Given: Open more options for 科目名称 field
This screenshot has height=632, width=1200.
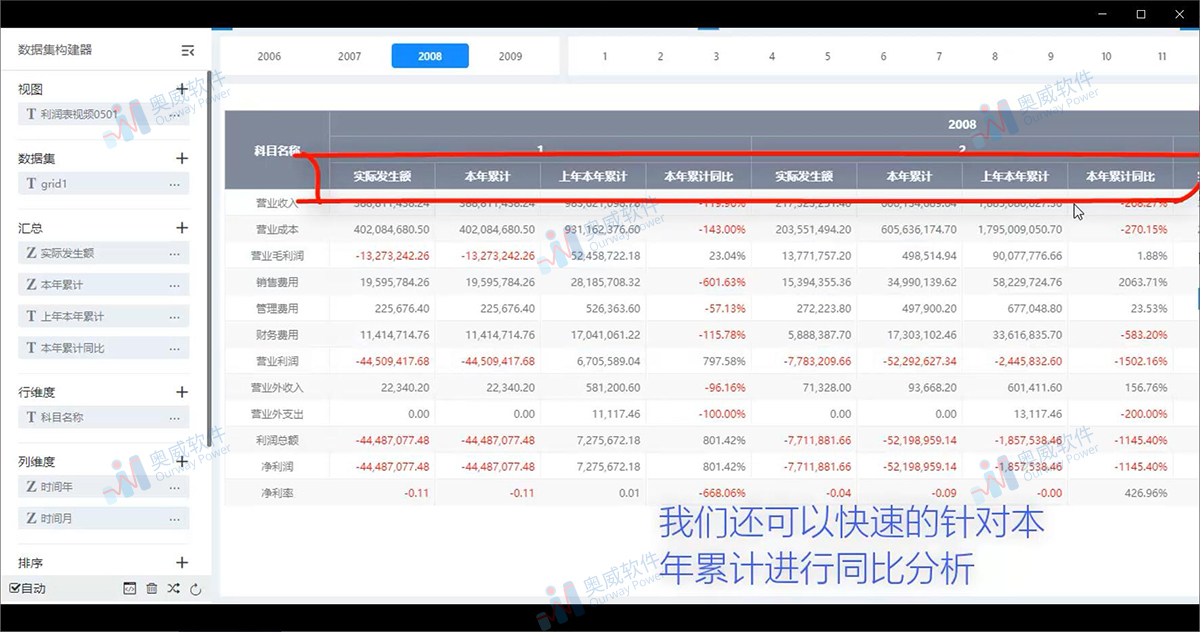Looking at the screenshot, I should (175, 417).
